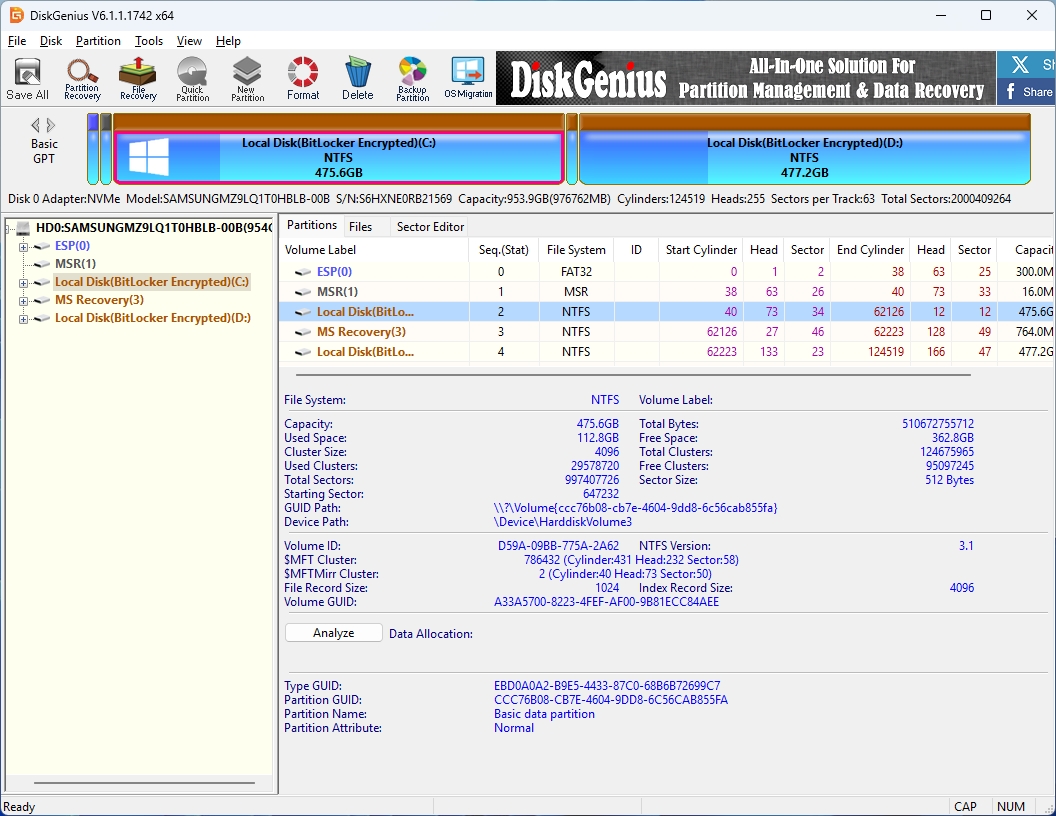Click the drive icon in the MS Recovery(3) table row

tap(303, 332)
